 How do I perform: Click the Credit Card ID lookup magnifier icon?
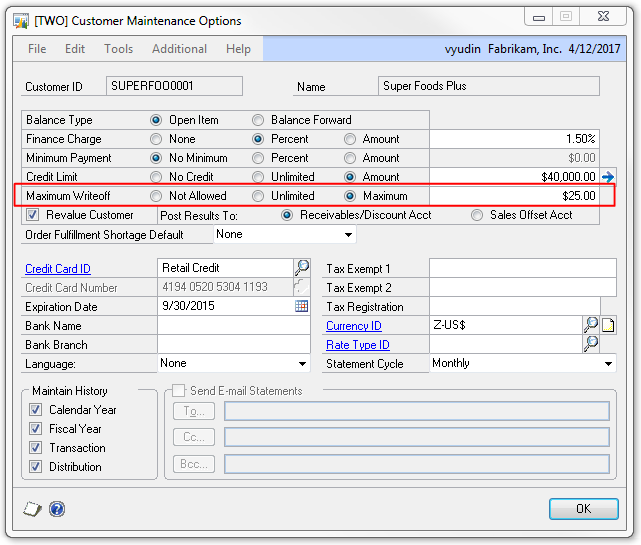302,268
